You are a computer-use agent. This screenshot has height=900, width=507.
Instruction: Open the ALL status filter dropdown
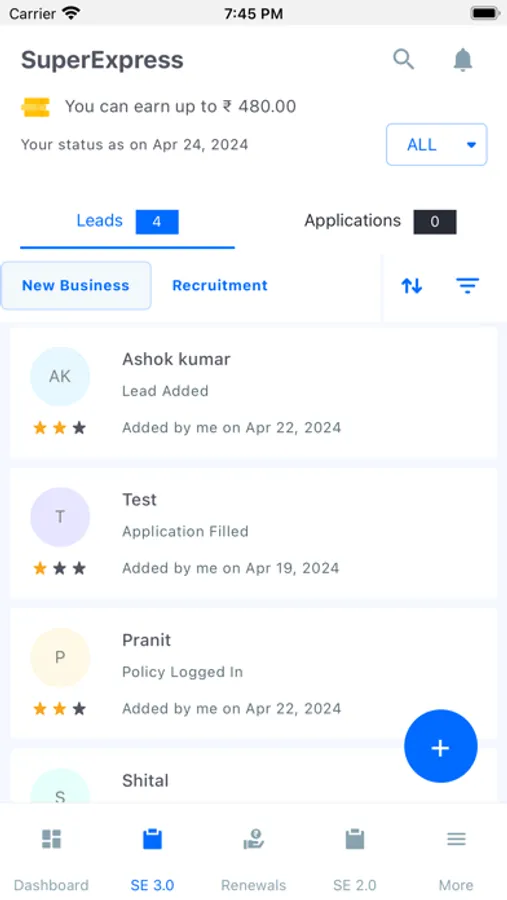pyautogui.click(x=436, y=145)
